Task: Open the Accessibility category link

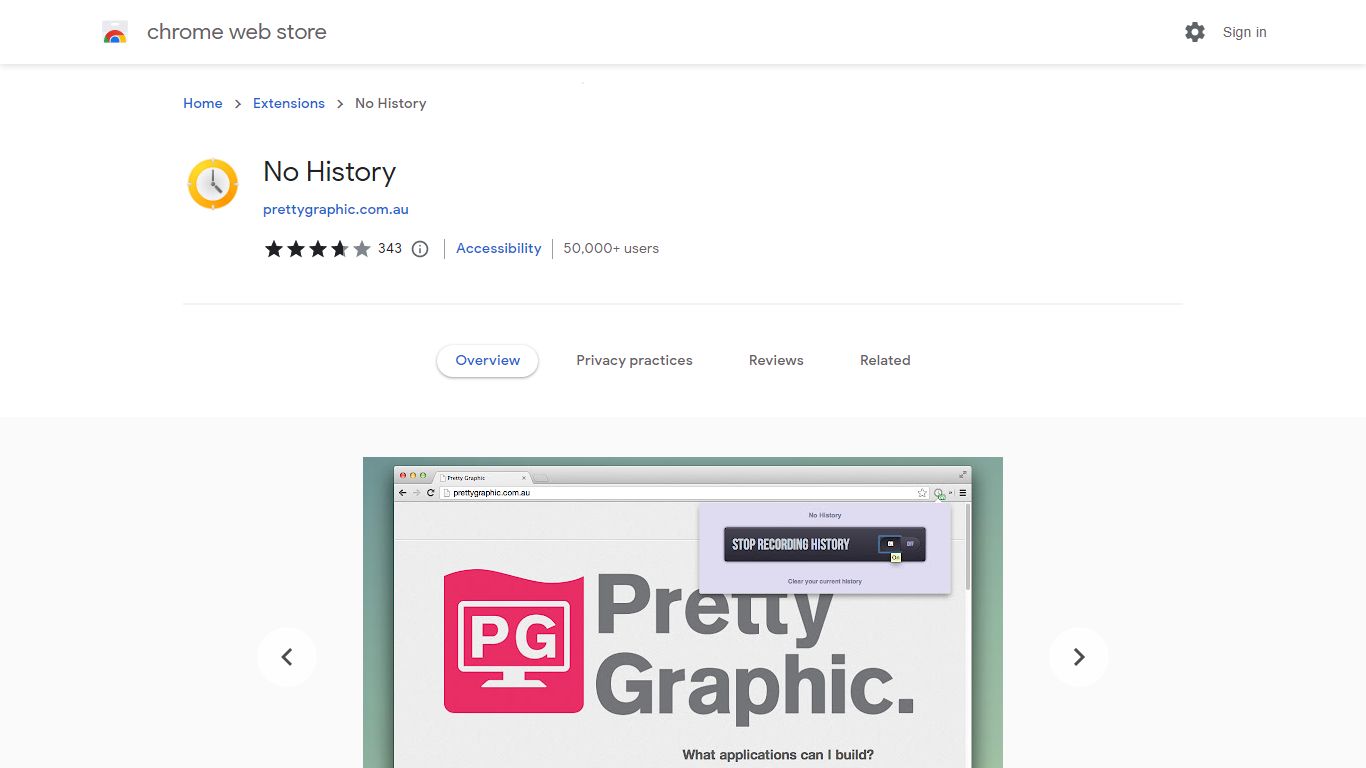Action: [498, 248]
